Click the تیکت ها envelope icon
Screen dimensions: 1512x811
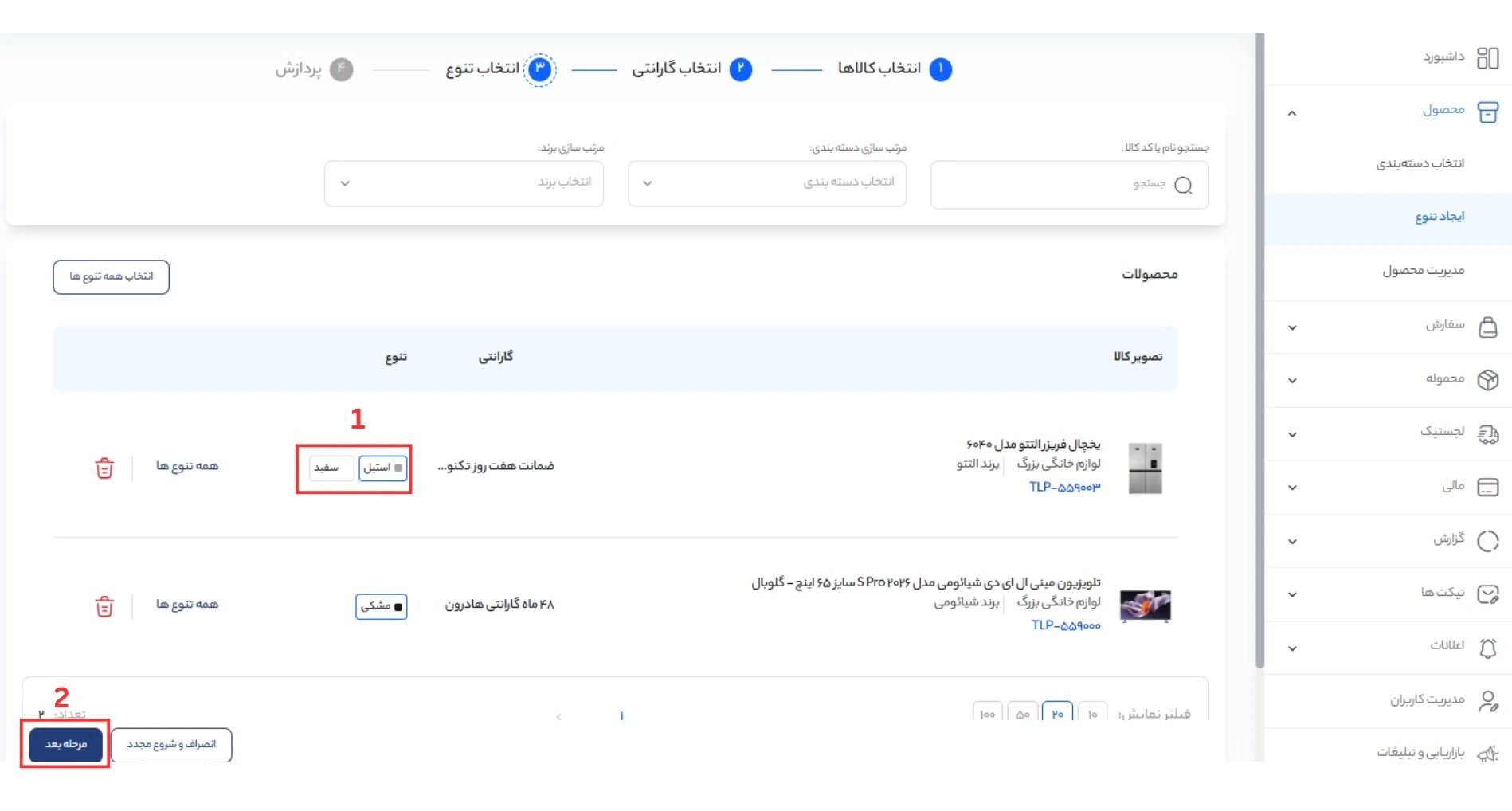(1487, 594)
